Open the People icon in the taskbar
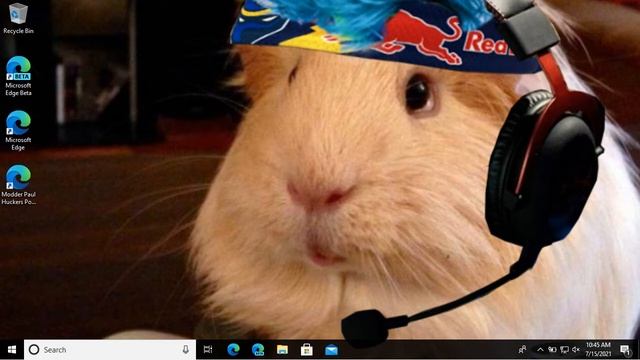The image size is (640, 360). (x=522, y=349)
